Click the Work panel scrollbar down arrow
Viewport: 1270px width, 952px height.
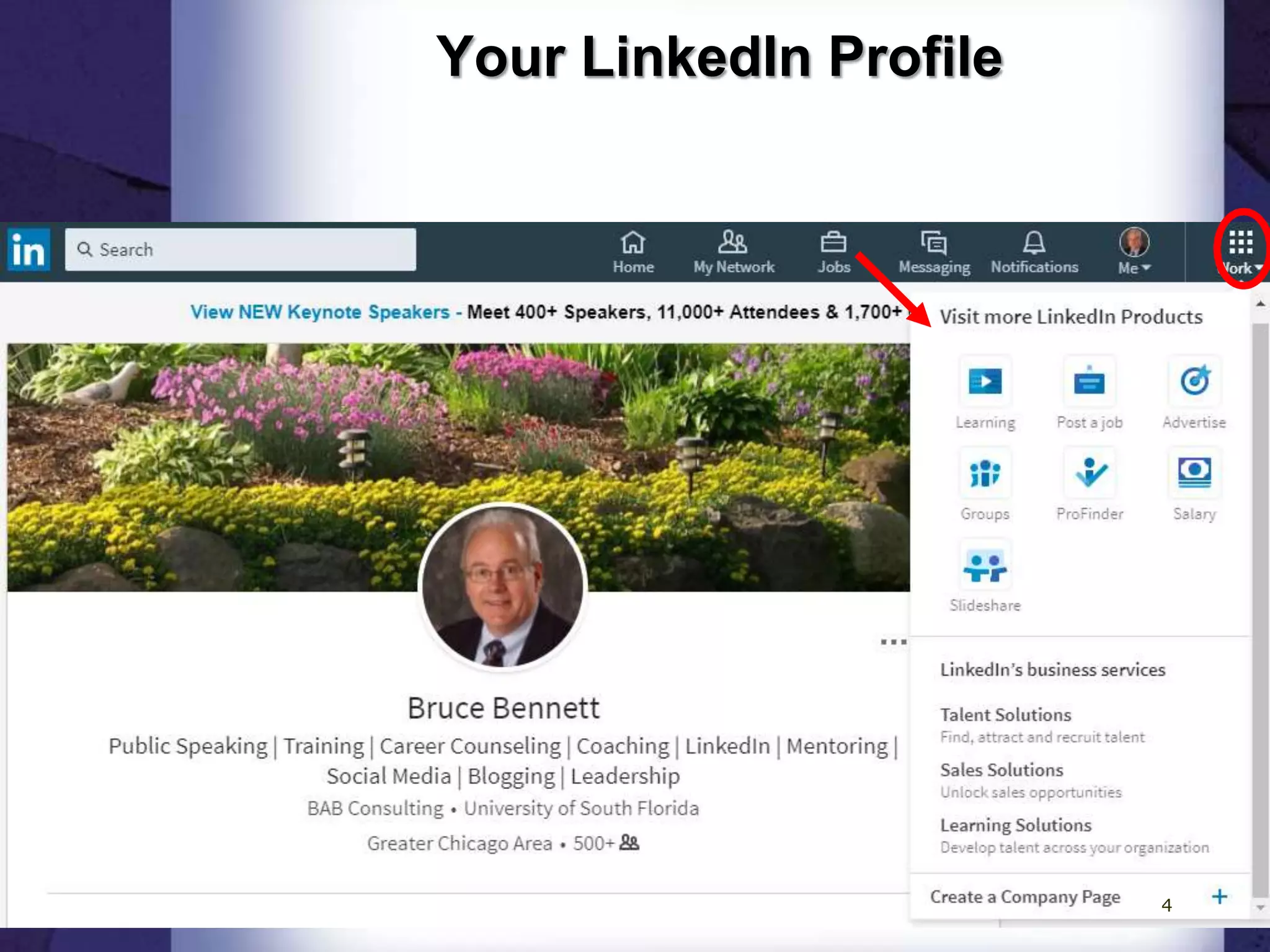coord(1260,907)
